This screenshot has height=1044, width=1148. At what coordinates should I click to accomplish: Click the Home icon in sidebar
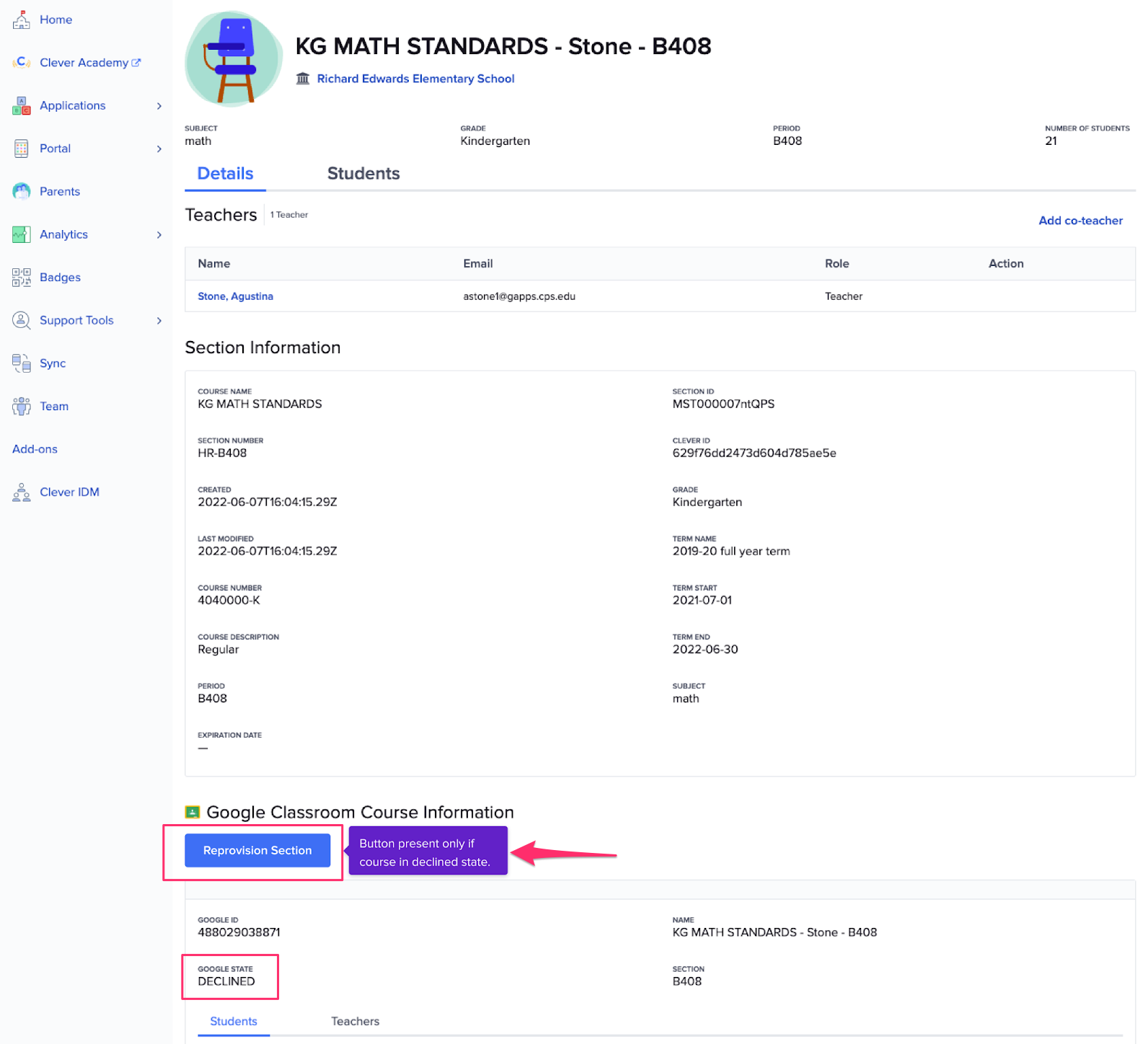click(x=22, y=19)
